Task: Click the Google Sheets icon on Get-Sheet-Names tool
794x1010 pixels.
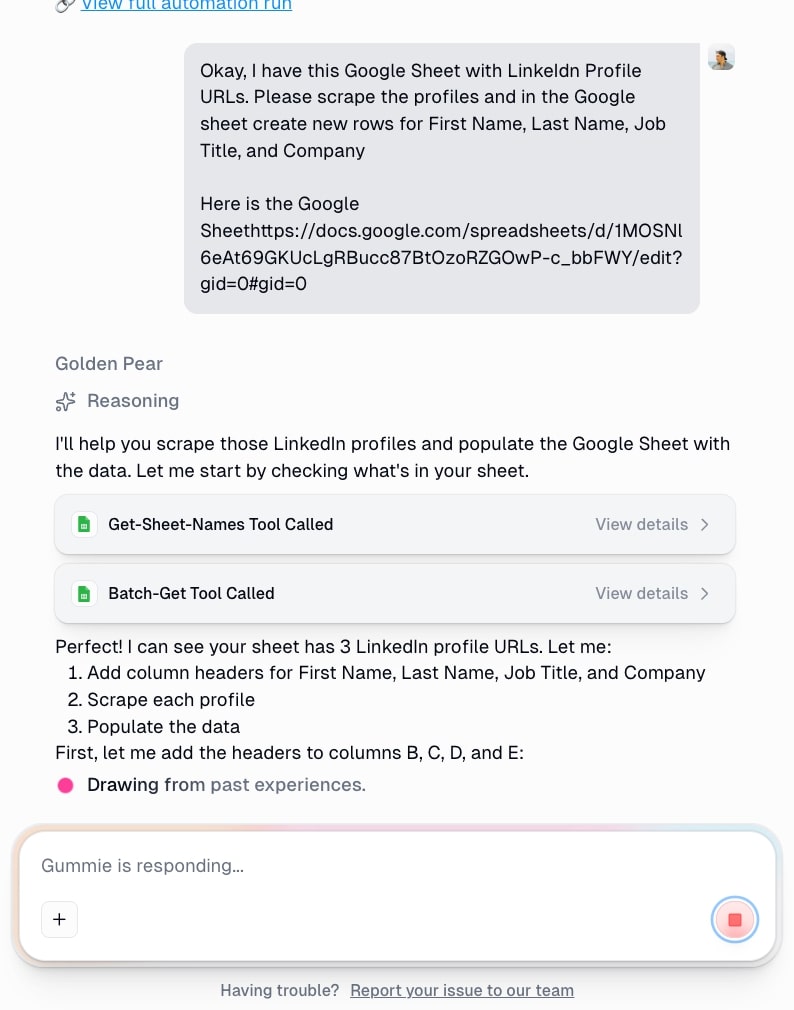Action: (x=85, y=524)
